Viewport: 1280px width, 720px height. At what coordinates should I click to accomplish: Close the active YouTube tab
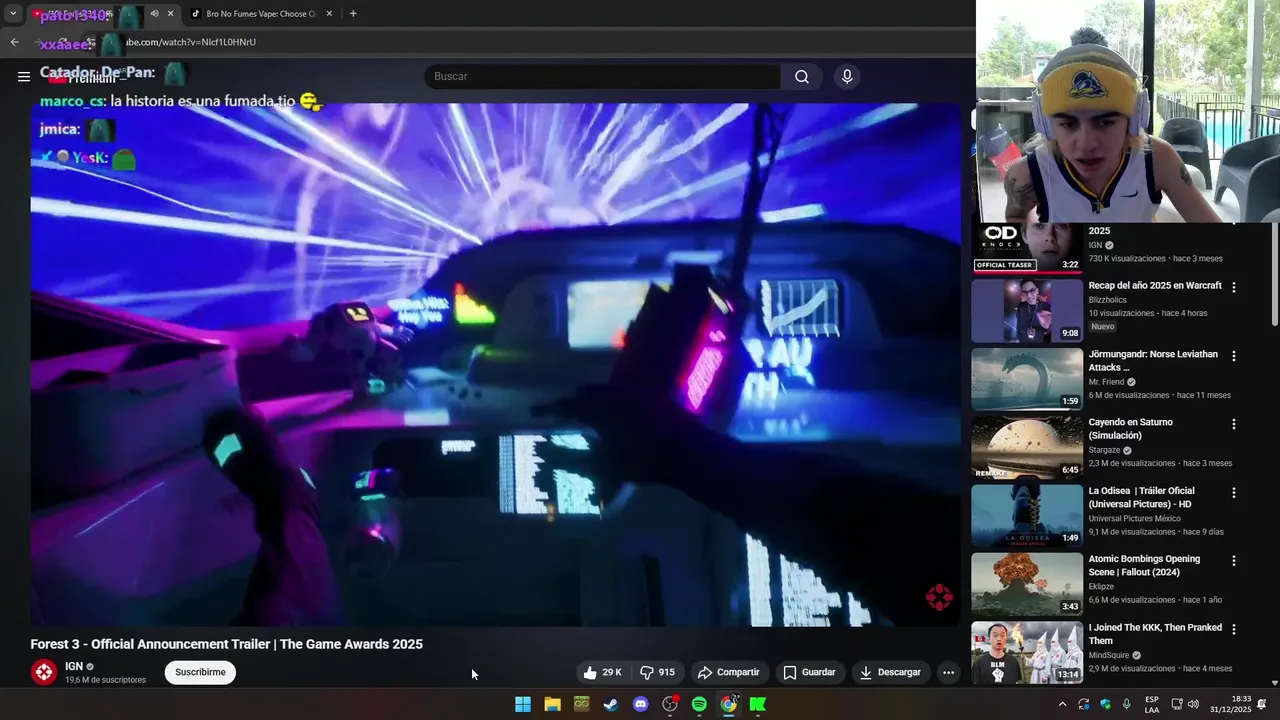[x=170, y=14]
